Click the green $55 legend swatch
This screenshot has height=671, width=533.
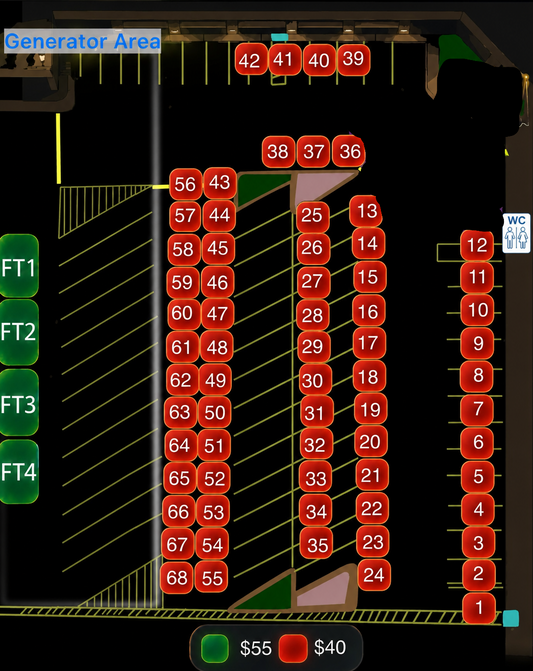pos(215,648)
